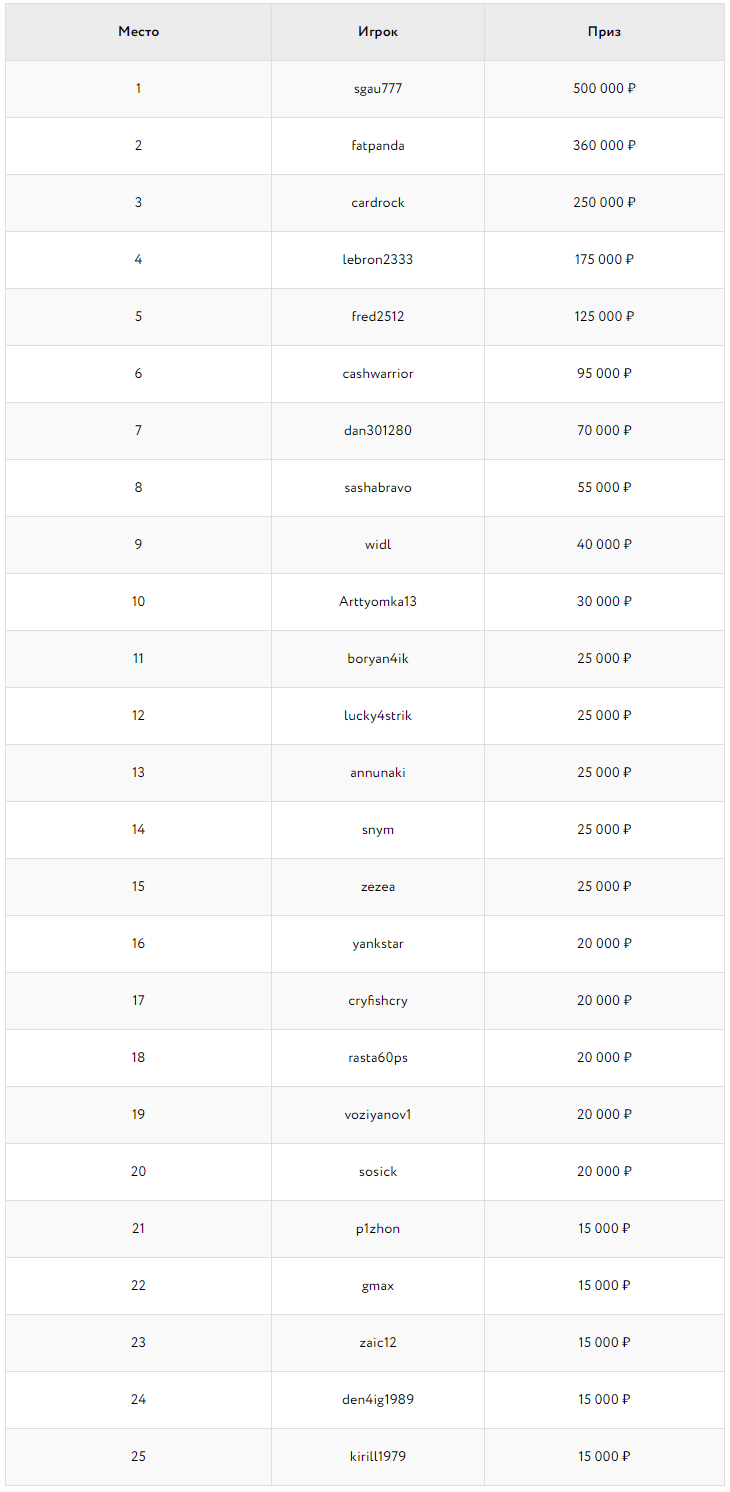
Task: Click the Место column header
Action: 138,32
